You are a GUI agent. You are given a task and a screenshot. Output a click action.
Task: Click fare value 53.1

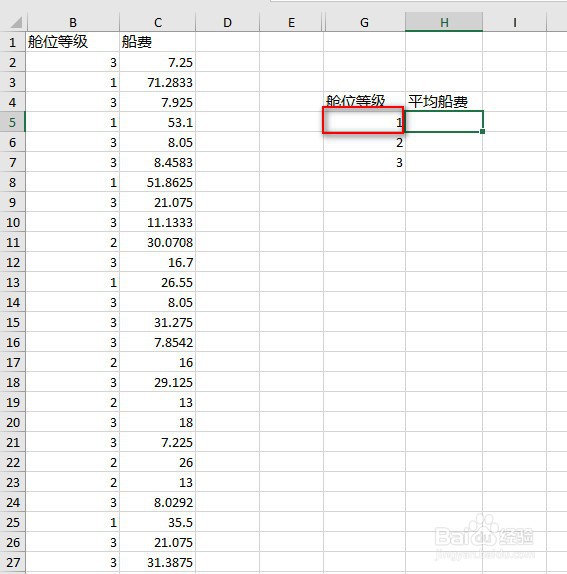coord(158,122)
